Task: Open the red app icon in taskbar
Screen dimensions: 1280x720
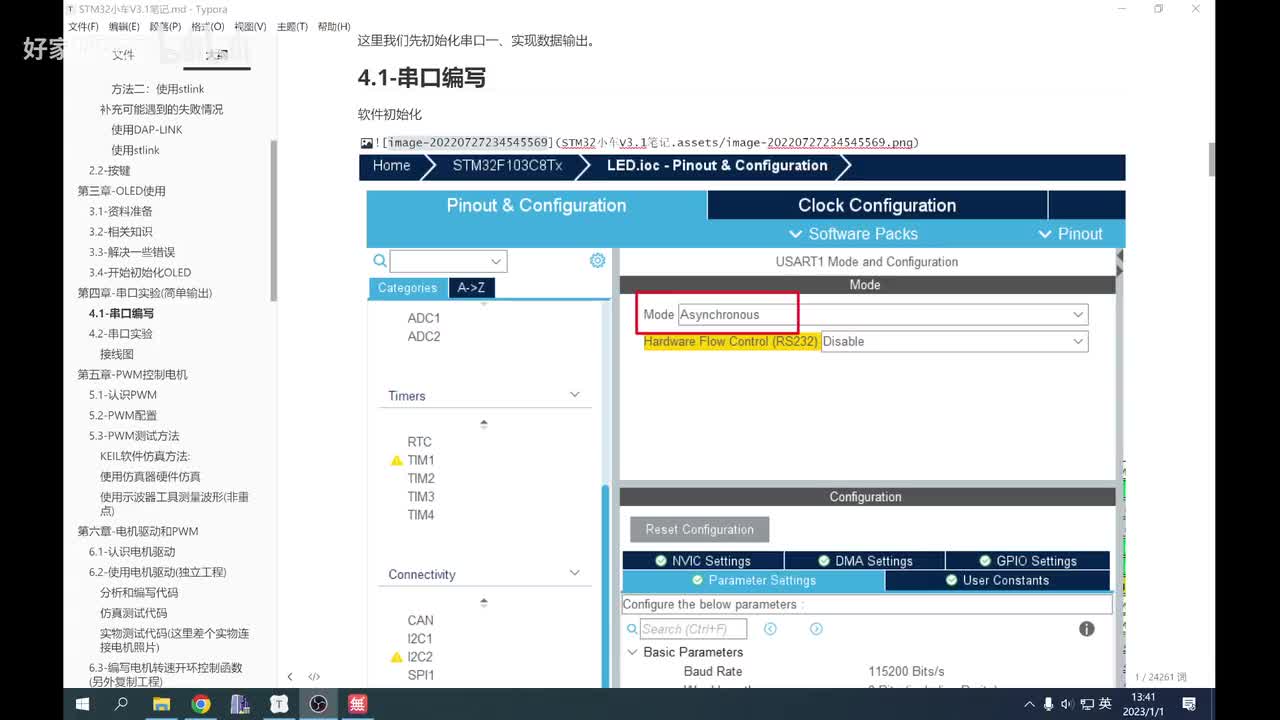Action: click(357, 704)
